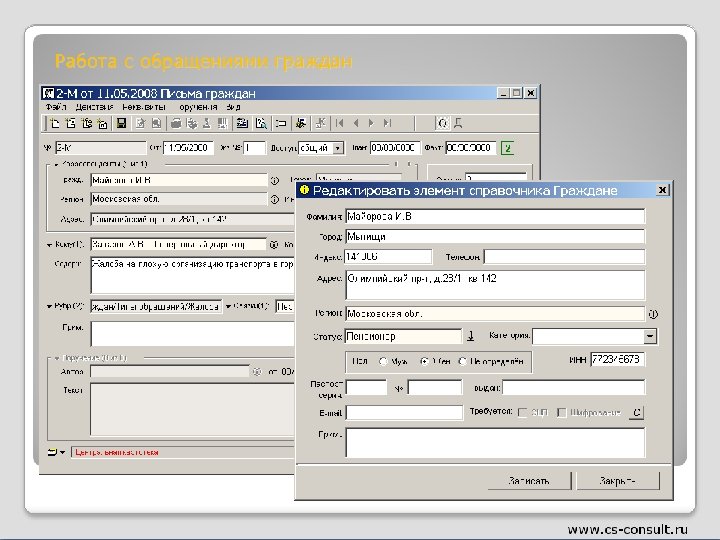
Task: Go to previous record with left arrow
Action: pos(356,123)
